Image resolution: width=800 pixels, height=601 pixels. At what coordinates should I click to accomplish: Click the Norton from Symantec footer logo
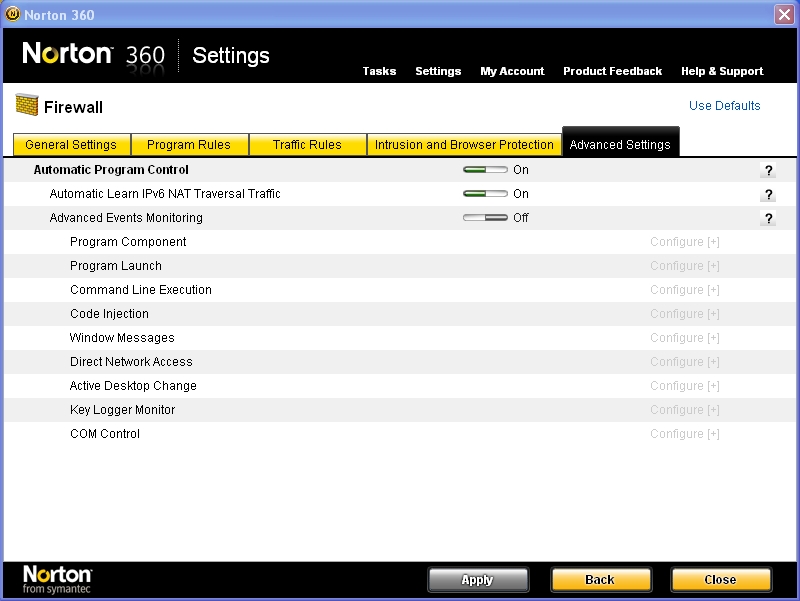coord(57,579)
